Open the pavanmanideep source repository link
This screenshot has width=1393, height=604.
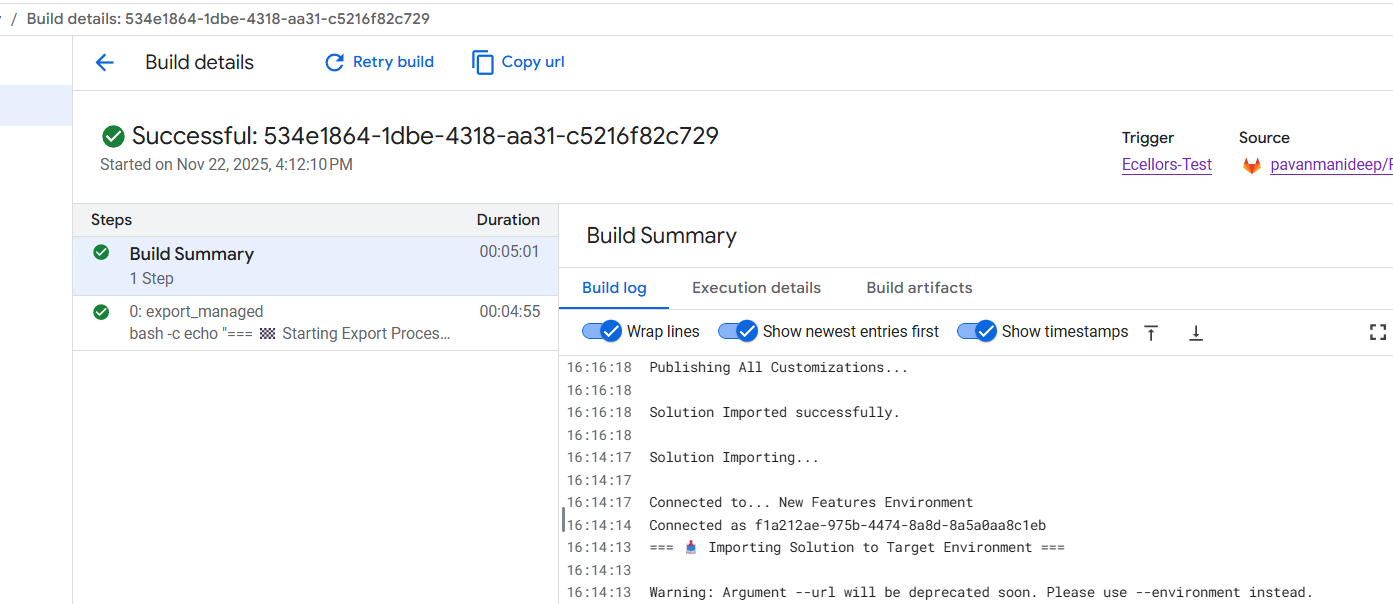(x=1330, y=165)
